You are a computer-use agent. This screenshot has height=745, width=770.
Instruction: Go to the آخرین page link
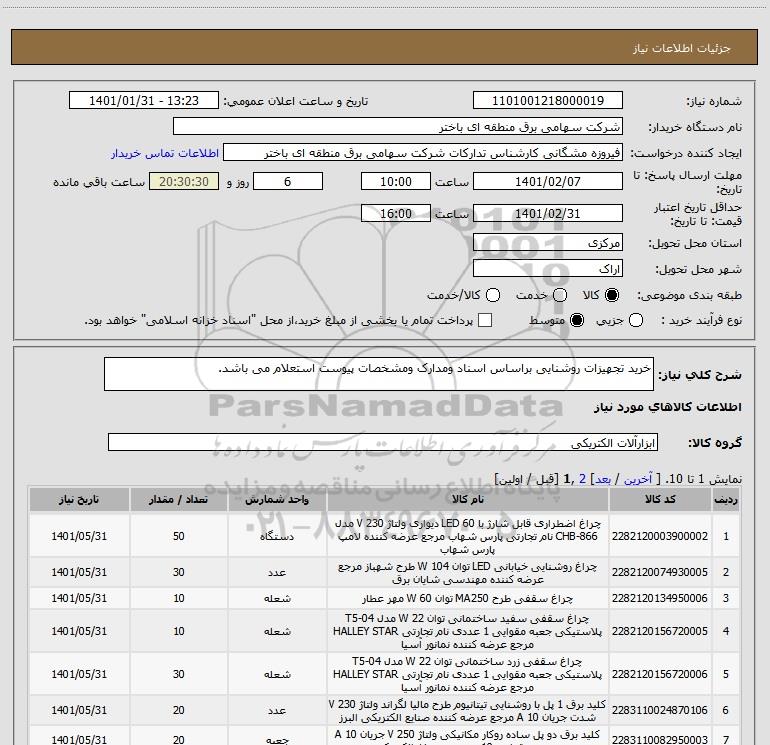click(638, 479)
